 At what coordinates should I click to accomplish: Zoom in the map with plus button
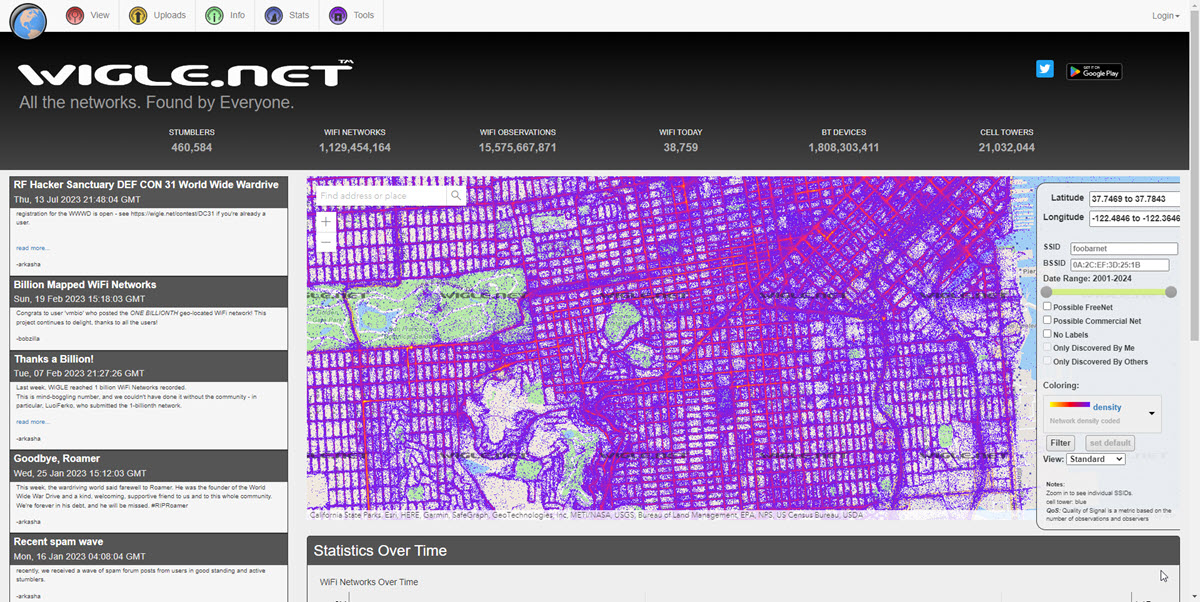click(326, 222)
